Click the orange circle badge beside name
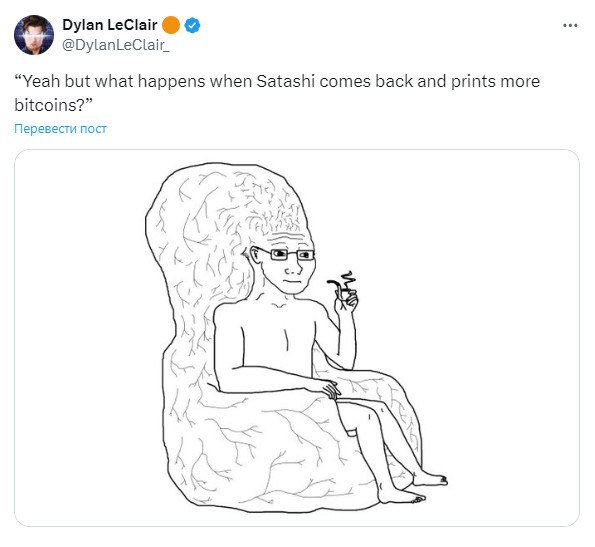This screenshot has width=595, height=547. [x=171, y=25]
